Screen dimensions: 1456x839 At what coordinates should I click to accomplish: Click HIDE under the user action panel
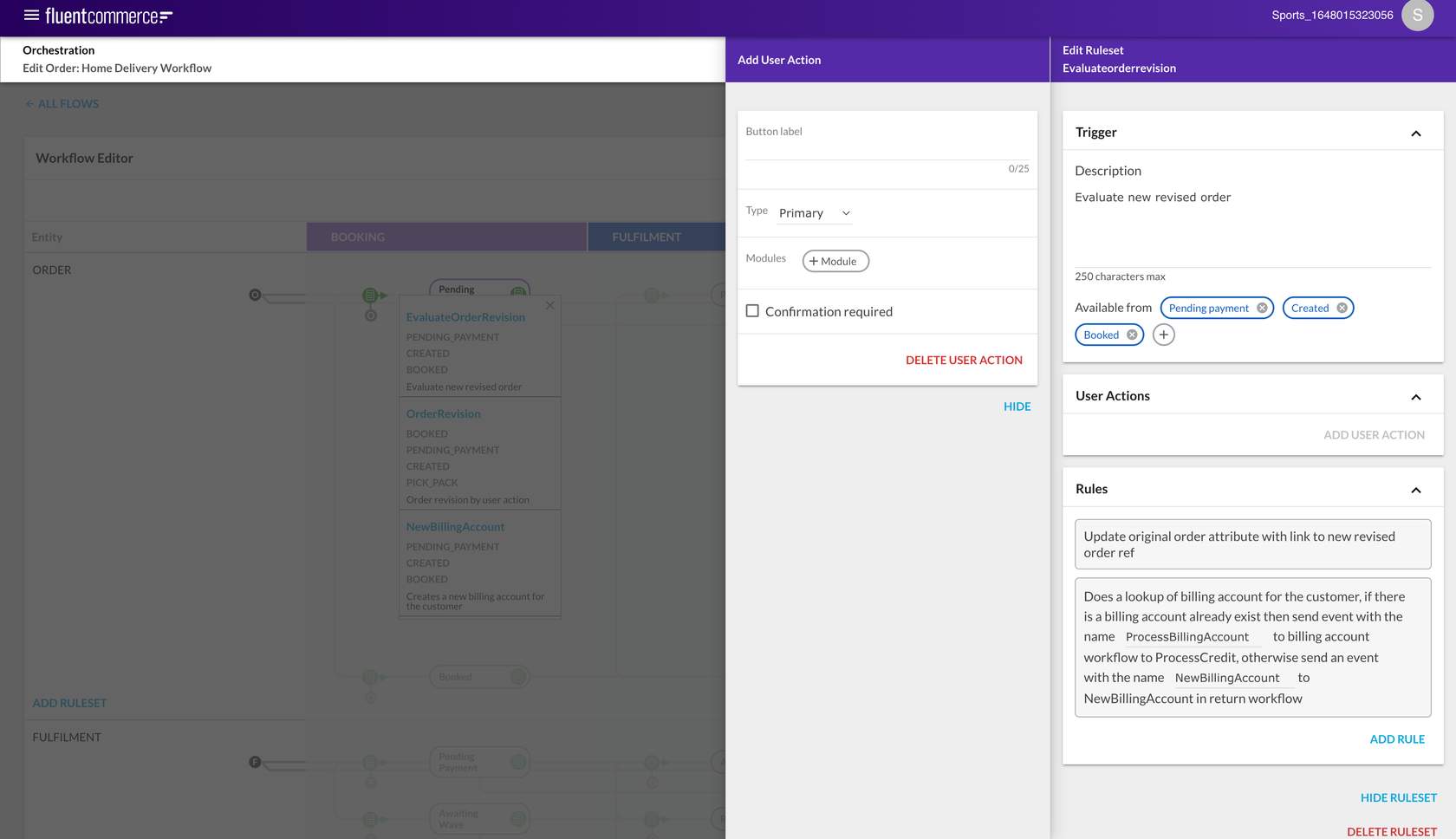[x=1017, y=406]
